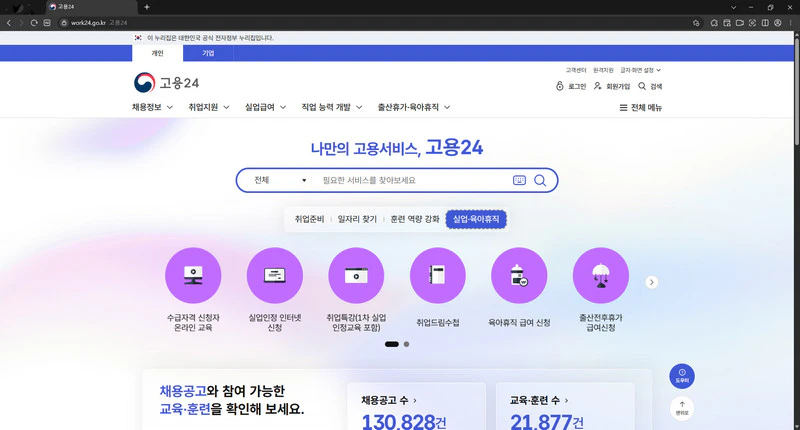Click the 검색 magnifier icon in header
This screenshot has height=430, width=800.
pyautogui.click(x=642, y=86)
